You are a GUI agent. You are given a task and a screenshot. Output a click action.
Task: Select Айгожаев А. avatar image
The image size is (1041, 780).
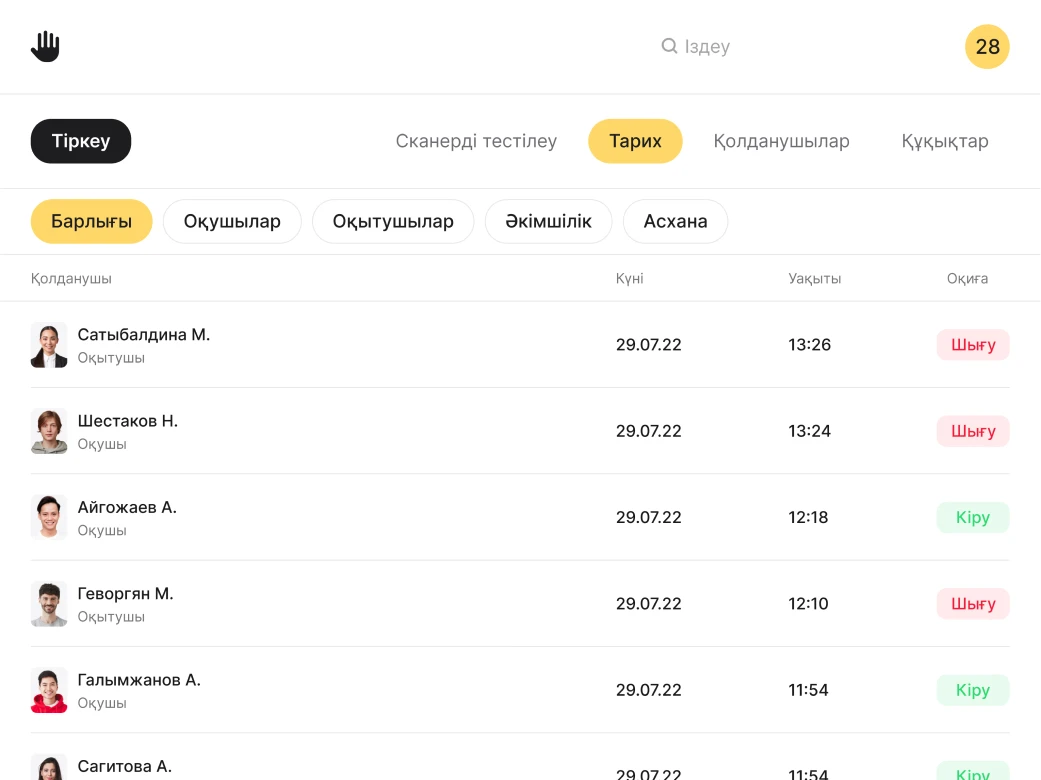point(49,517)
